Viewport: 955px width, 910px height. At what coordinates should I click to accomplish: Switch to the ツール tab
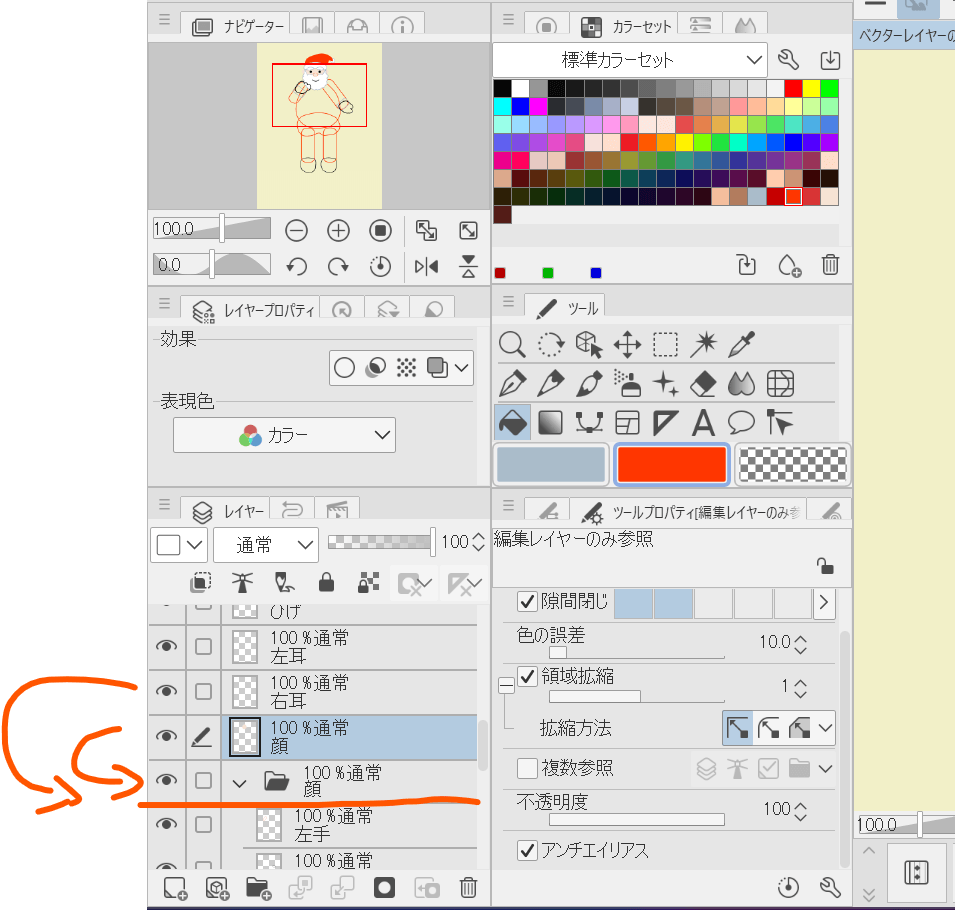pyautogui.click(x=565, y=308)
